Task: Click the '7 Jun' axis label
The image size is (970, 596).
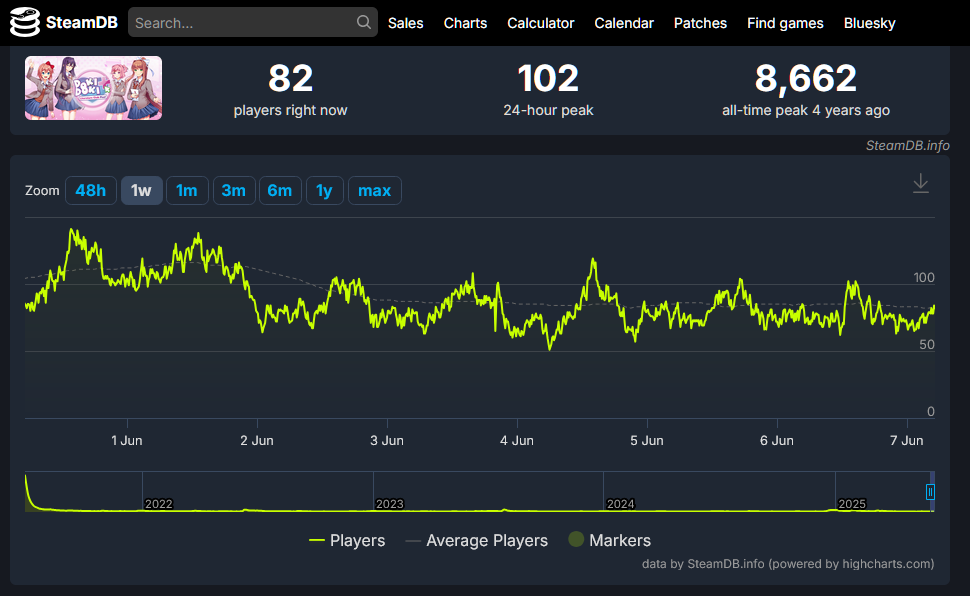Action: 907,441
